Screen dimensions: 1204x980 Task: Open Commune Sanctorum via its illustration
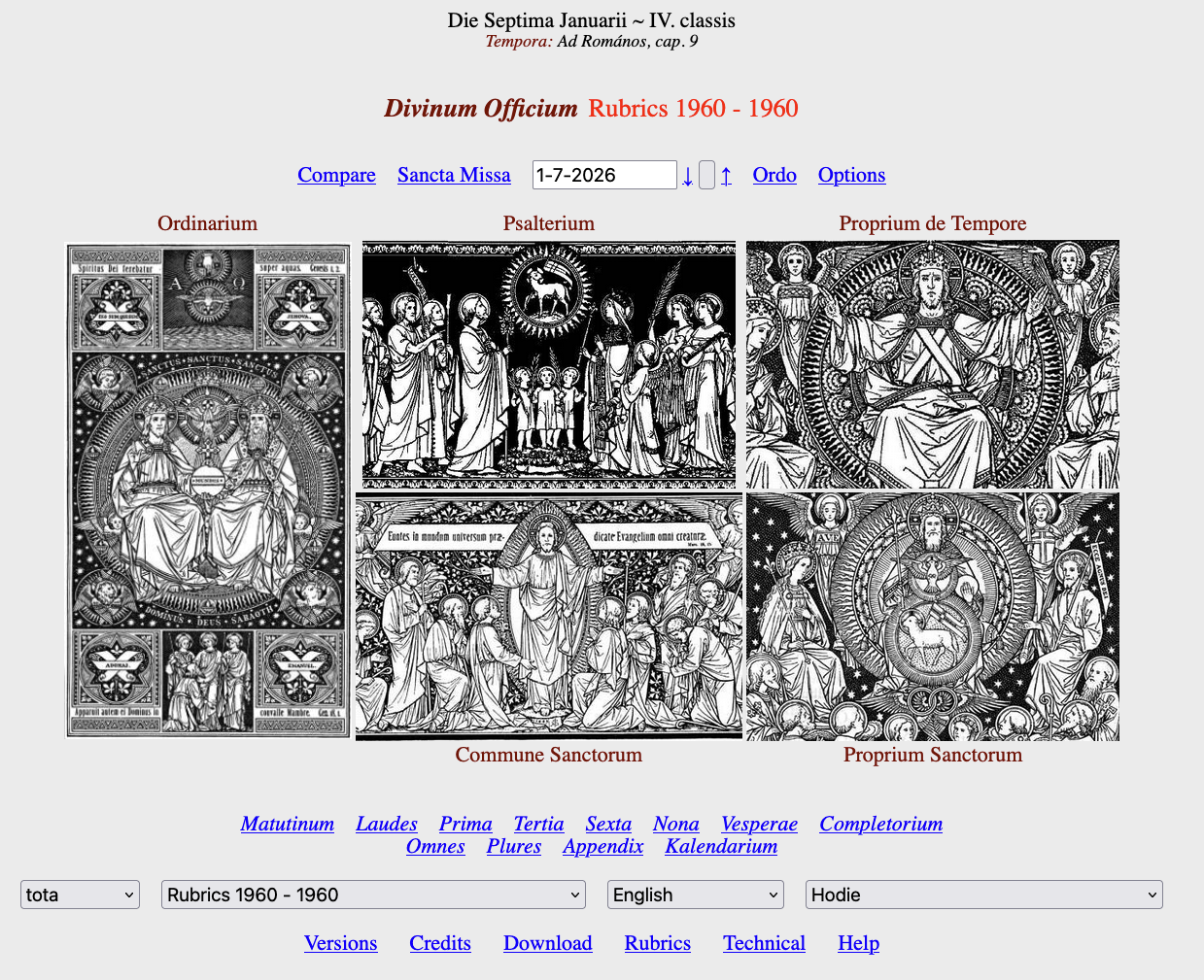pos(548,616)
